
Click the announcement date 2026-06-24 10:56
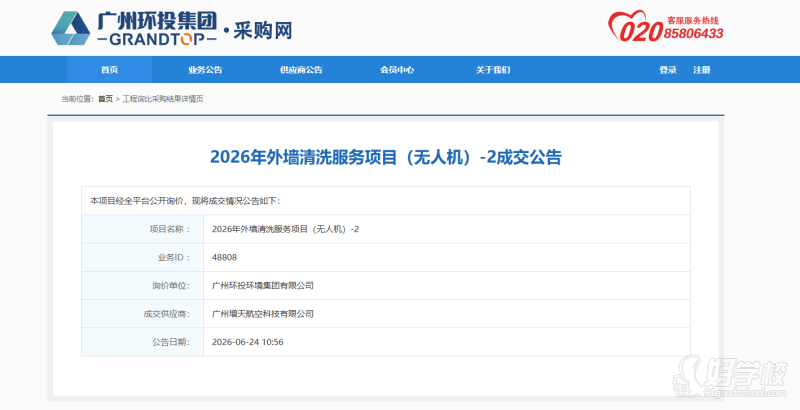click(247, 342)
